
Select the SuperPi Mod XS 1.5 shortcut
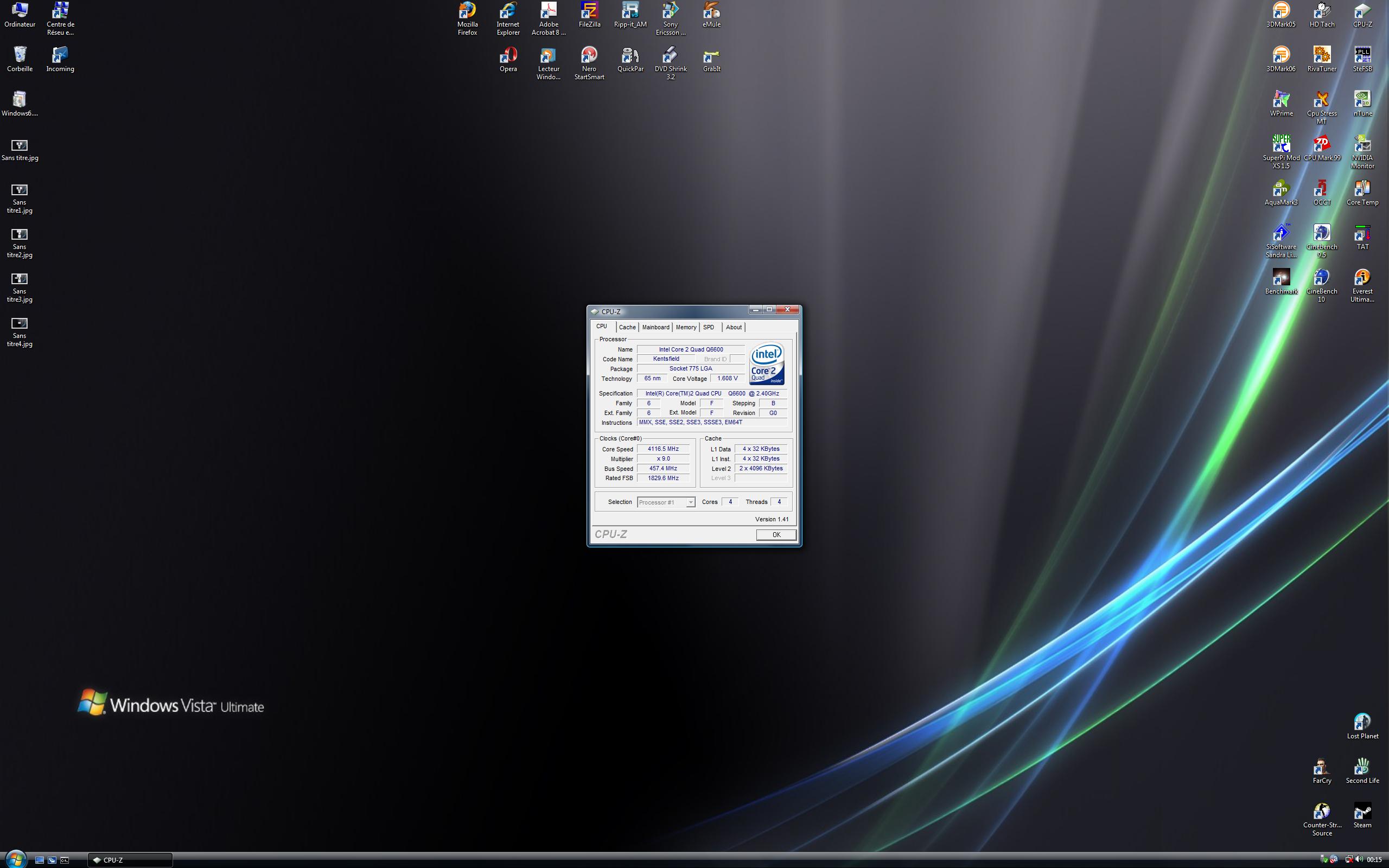point(1281,152)
